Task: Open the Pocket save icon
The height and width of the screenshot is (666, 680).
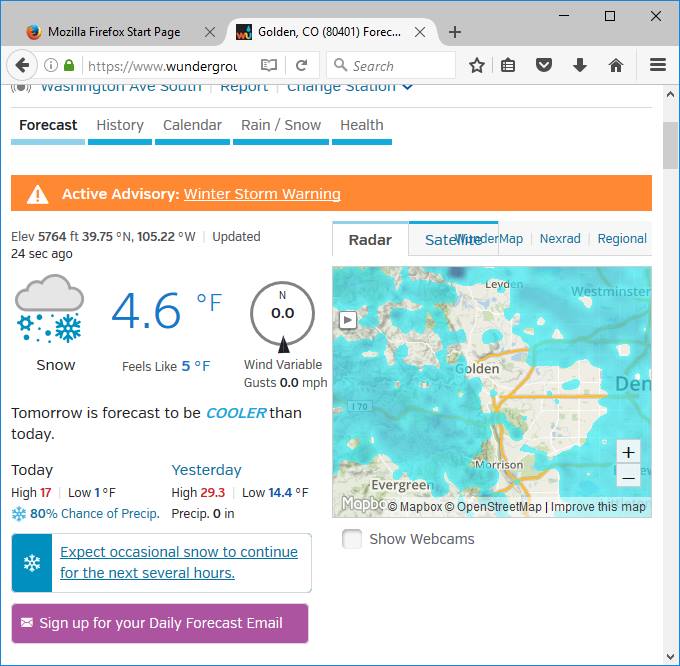Action: tap(543, 66)
